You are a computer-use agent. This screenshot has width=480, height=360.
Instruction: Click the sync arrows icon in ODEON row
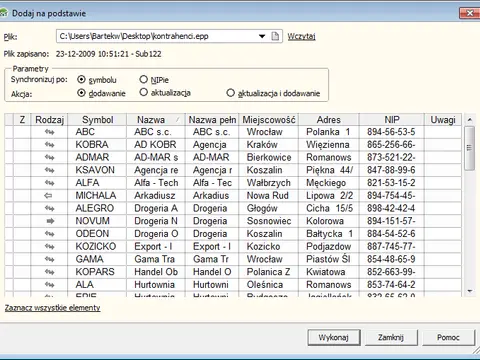(x=49, y=234)
